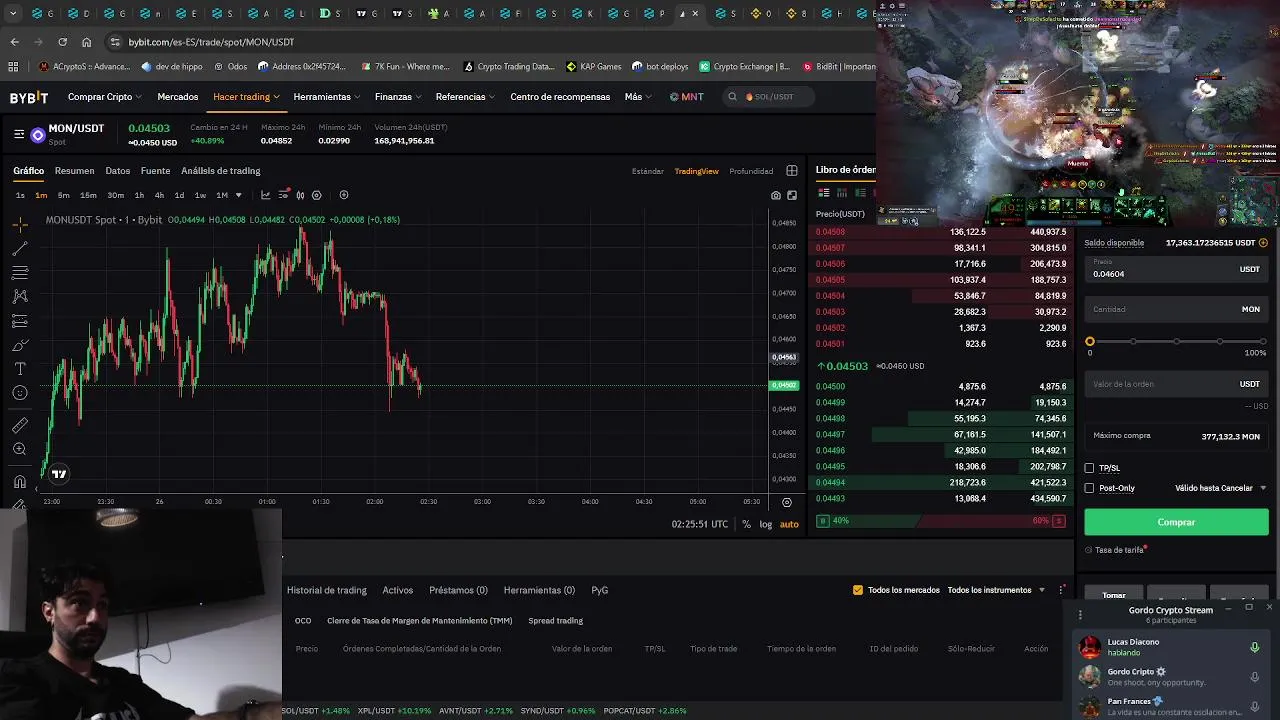Open chart settings gear in top toolbar
1280x720 pixels.
(317, 195)
